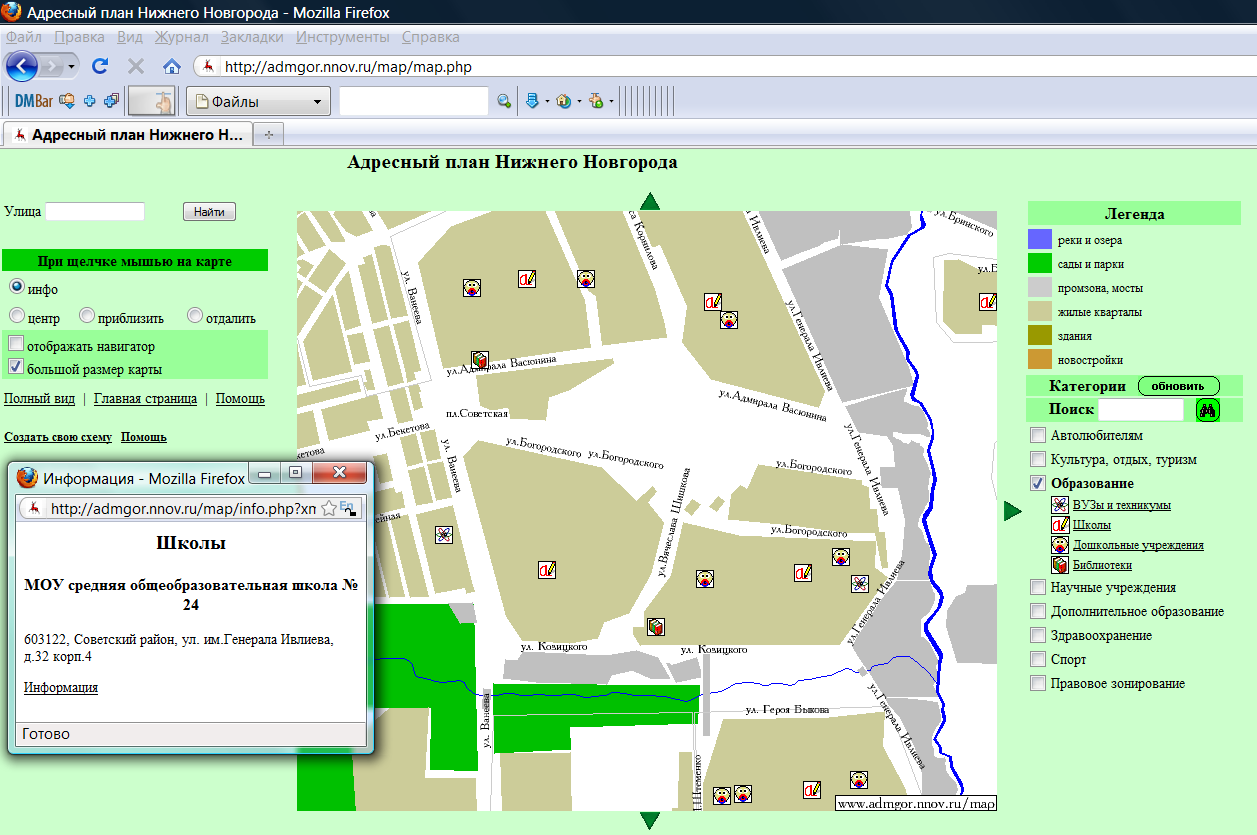Click the blue plus DMBar icon
The image size is (1257, 835).
click(89, 101)
